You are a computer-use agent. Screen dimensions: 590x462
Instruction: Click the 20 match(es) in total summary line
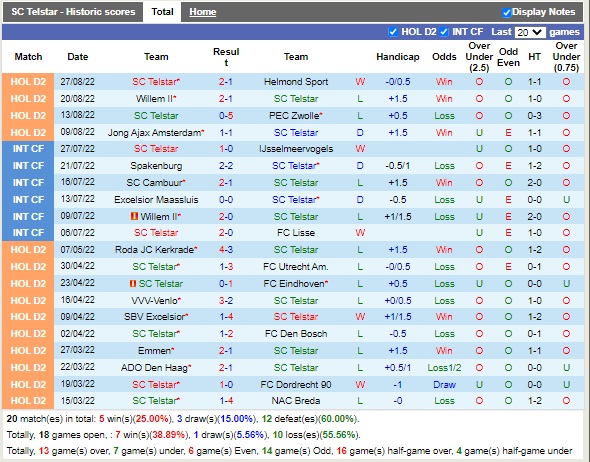183,419
